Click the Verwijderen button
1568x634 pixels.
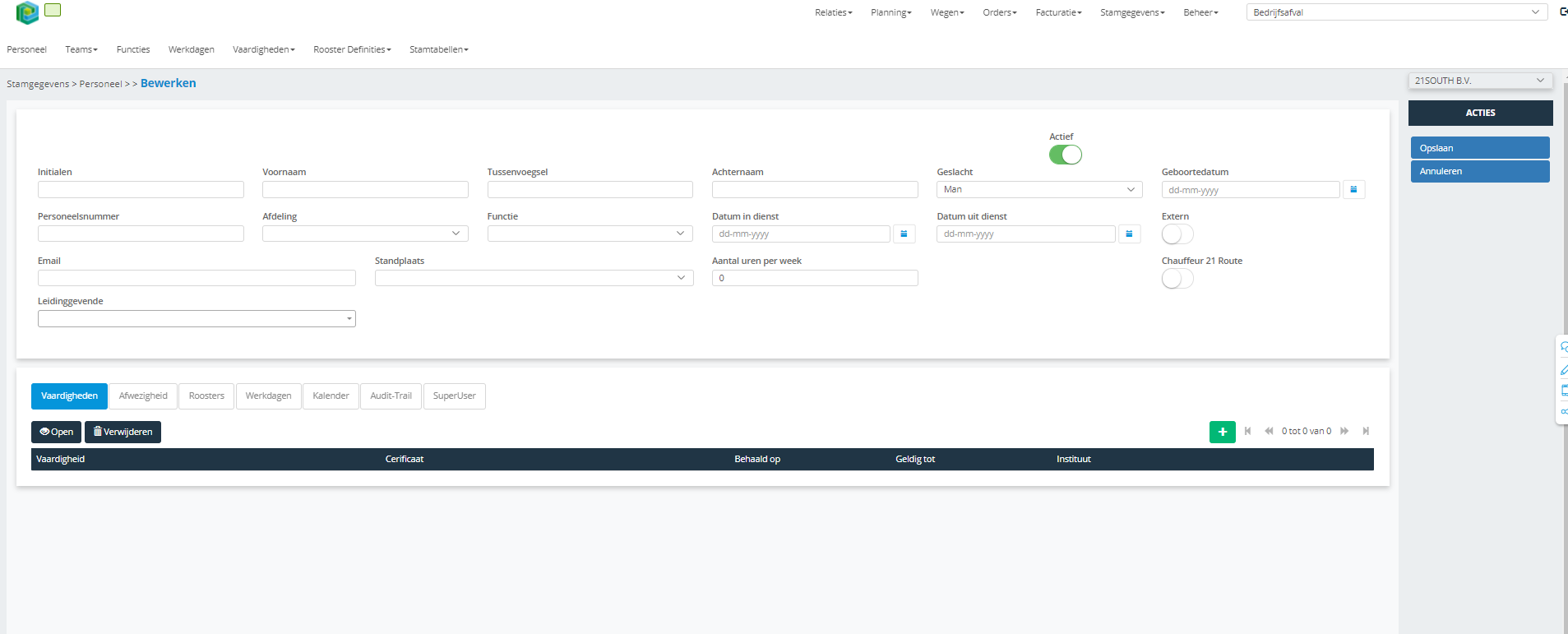[123, 432]
